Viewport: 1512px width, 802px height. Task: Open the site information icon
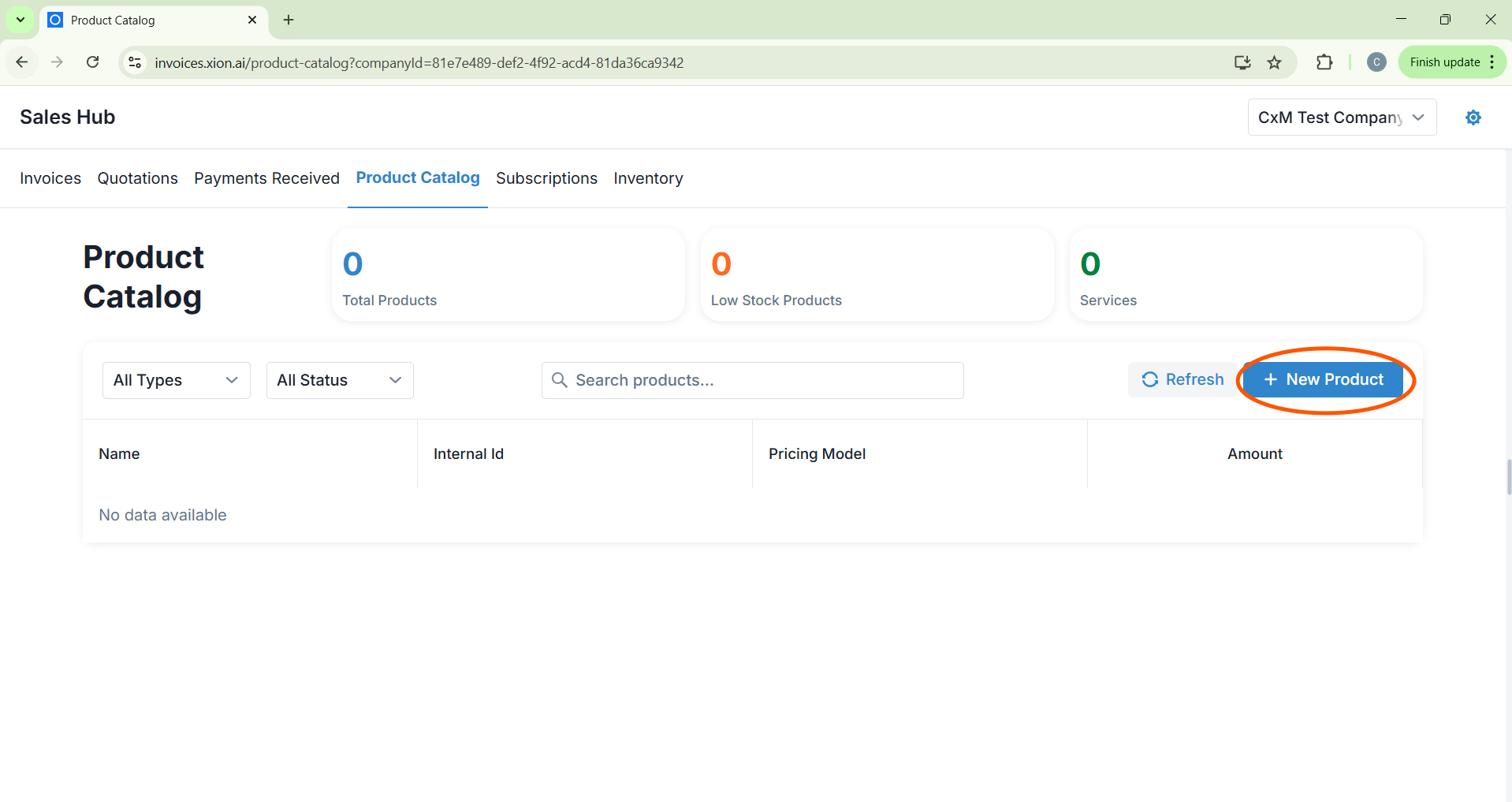point(135,62)
